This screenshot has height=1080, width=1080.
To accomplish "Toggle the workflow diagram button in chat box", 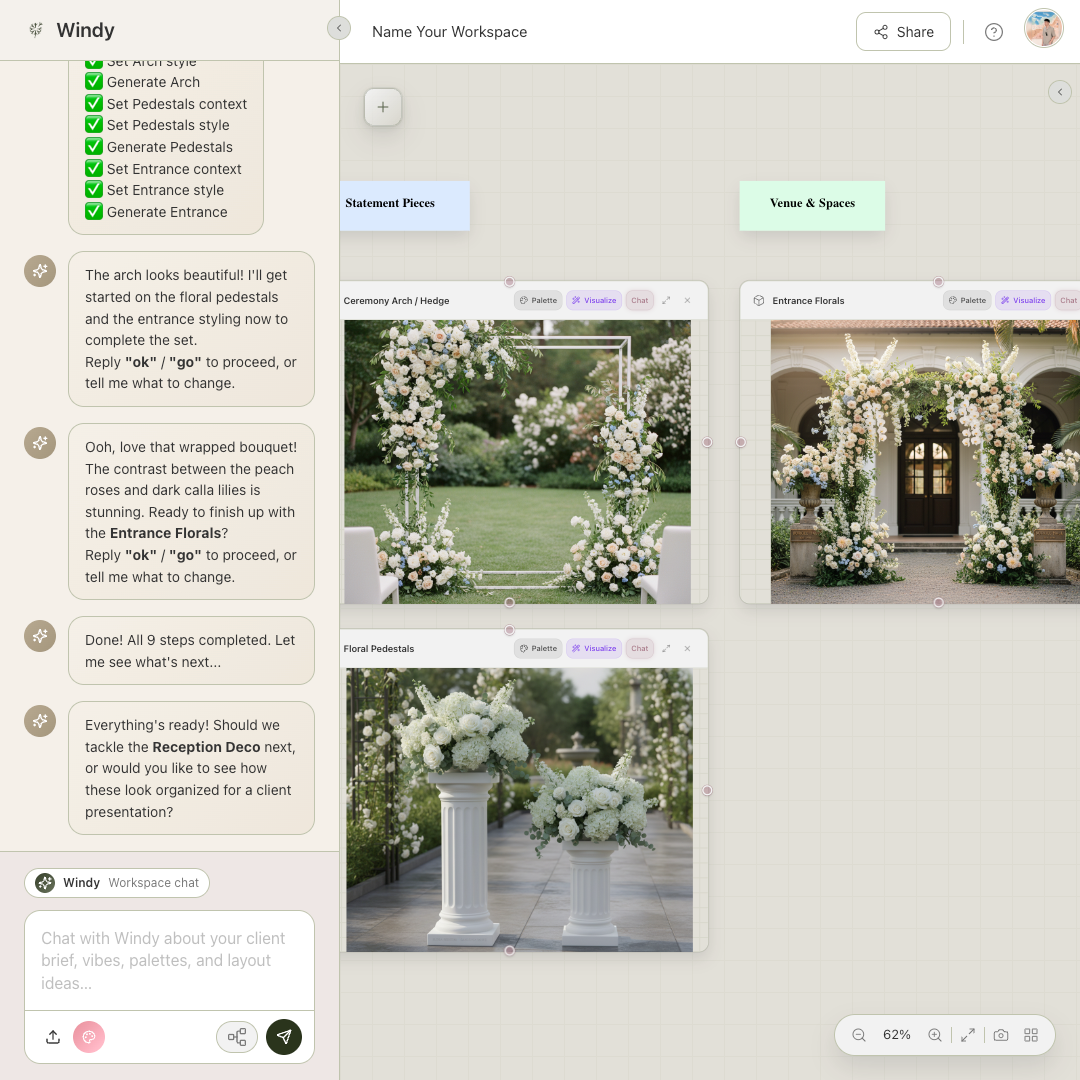I will pyautogui.click(x=237, y=1037).
